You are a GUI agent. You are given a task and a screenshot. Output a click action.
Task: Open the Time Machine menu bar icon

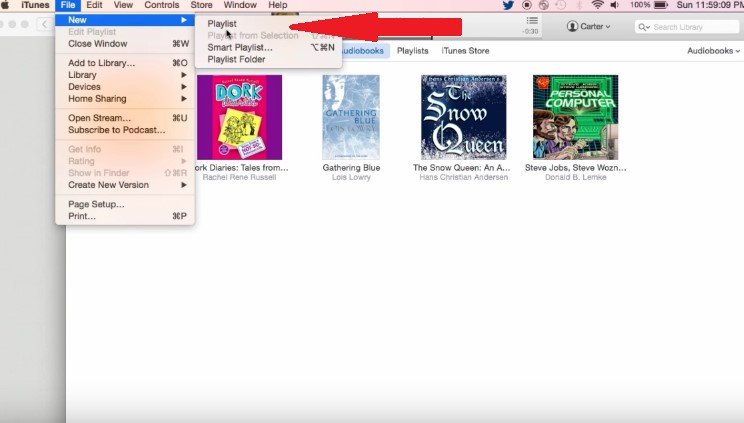tap(561, 5)
